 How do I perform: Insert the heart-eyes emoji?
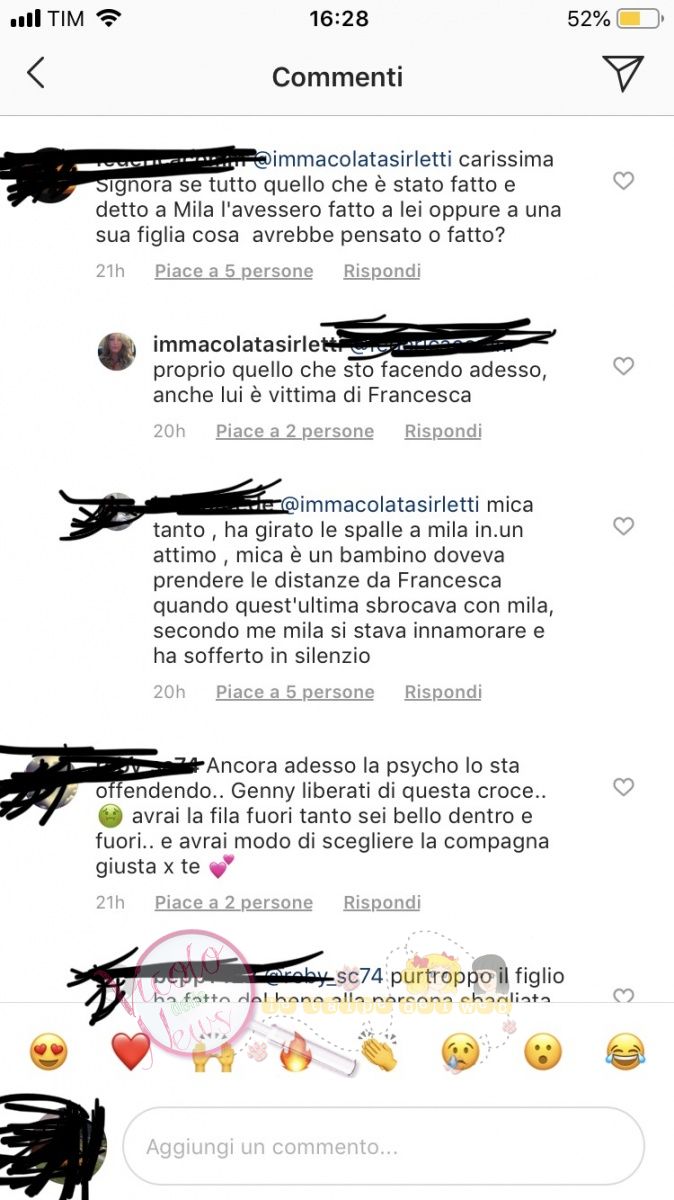(48, 1052)
